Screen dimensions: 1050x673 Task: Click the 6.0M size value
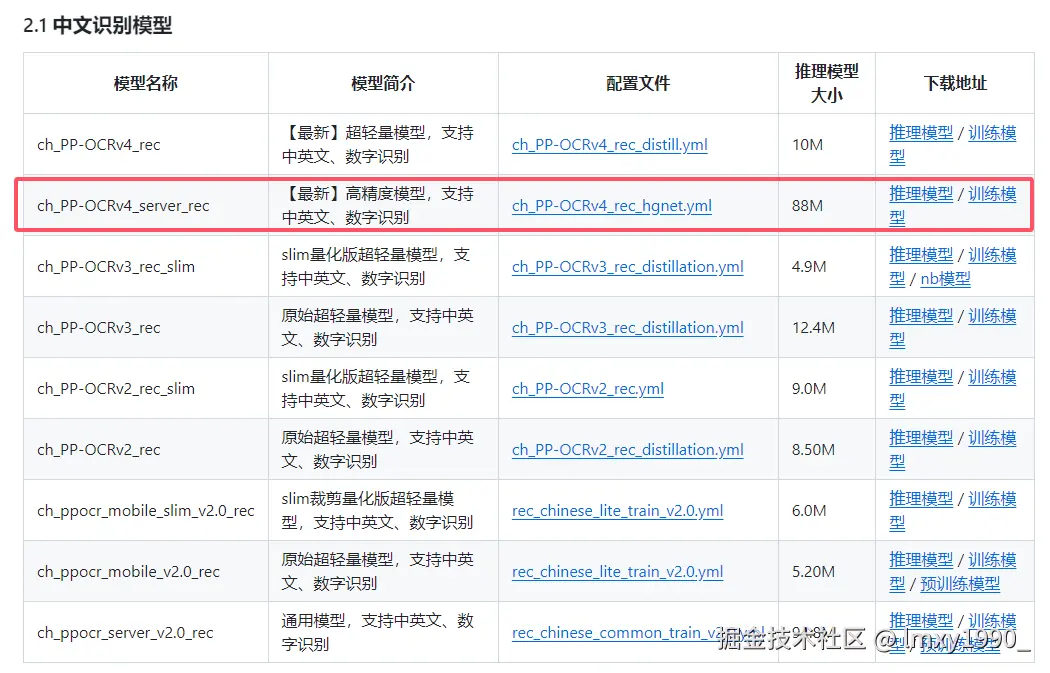pos(809,510)
